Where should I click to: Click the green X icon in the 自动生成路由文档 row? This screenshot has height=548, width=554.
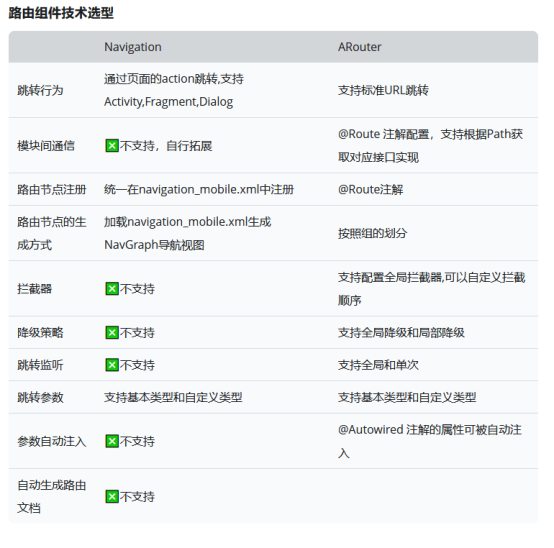click(112, 496)
